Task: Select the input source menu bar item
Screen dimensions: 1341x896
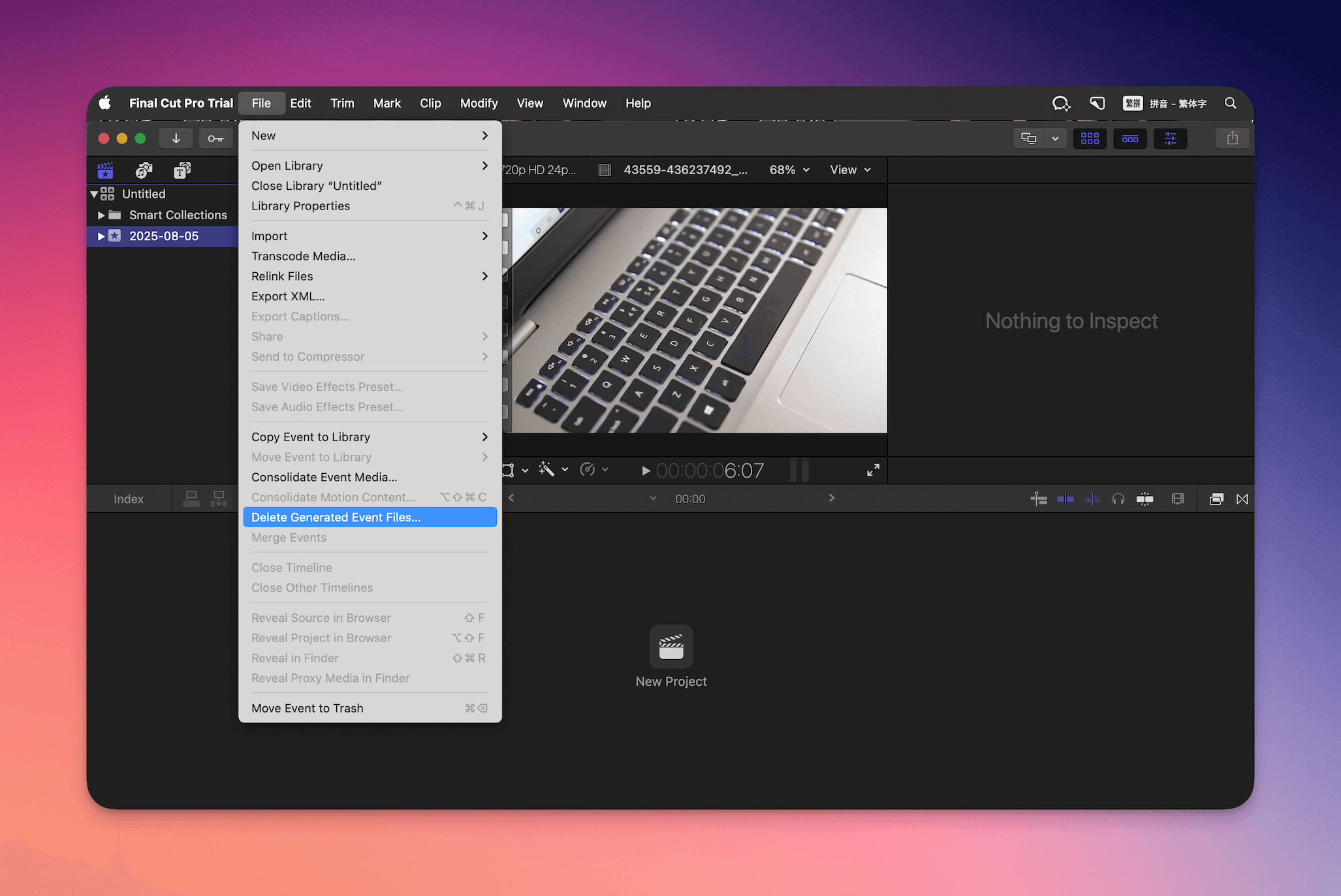Action: [x=1165, y=103]
